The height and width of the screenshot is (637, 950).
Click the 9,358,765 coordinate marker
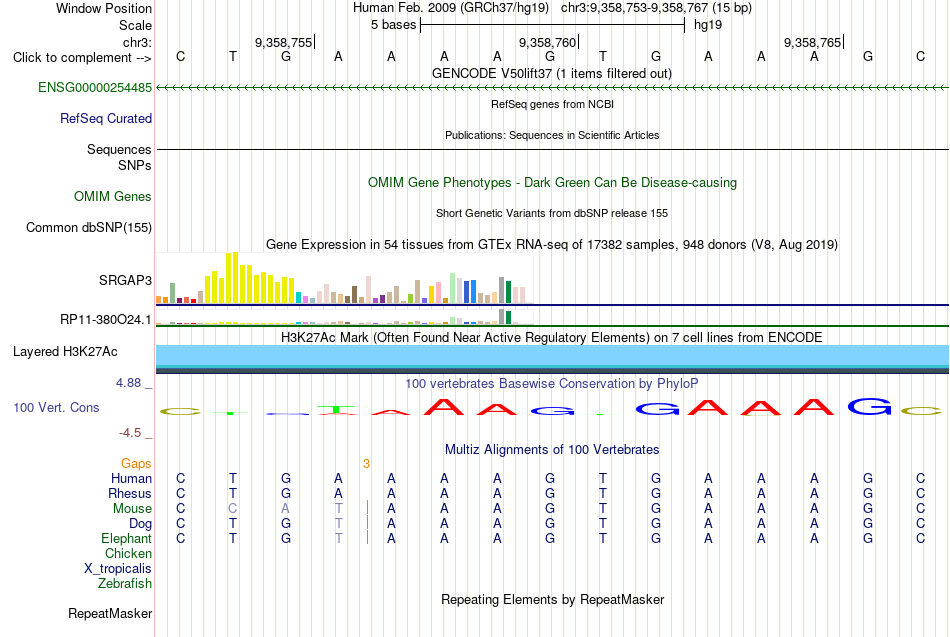coord(812,42)
